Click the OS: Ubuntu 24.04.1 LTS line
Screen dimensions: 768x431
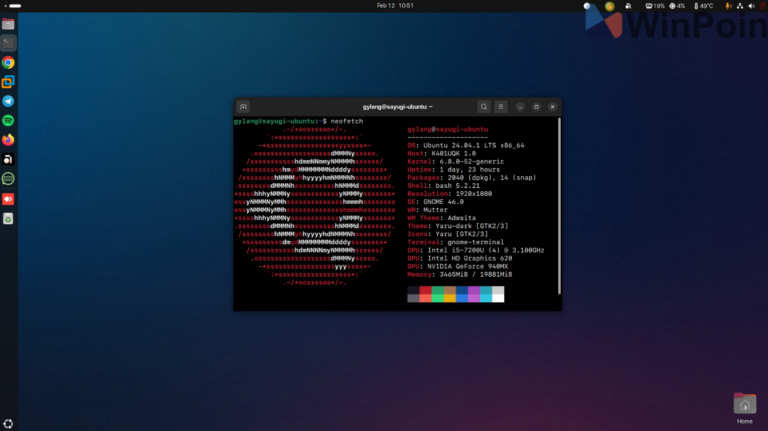tap(466, 145)
